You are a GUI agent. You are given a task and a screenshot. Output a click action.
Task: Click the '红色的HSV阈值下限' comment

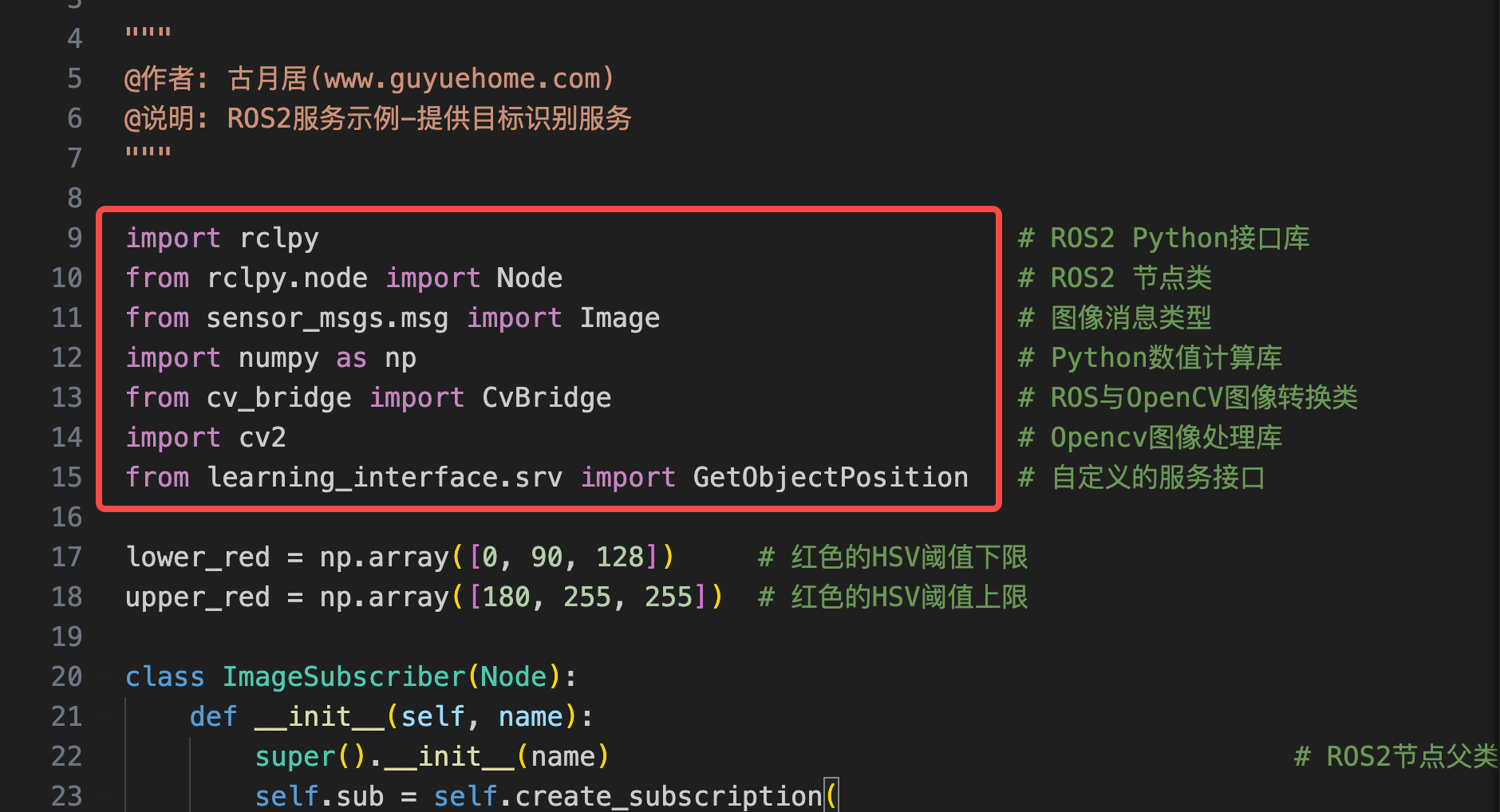(910, 558)
